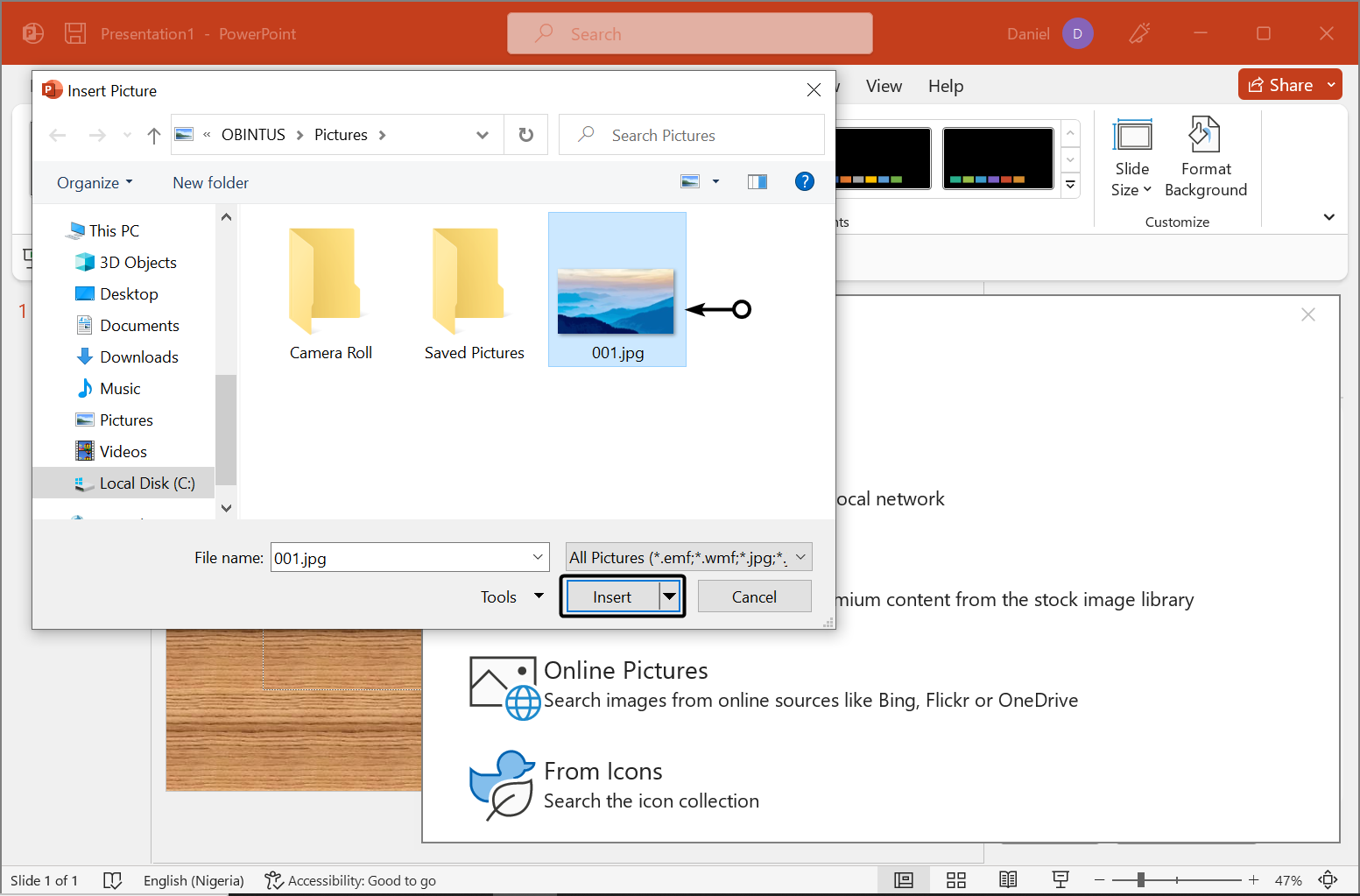Insert the selected 001.jpg picture

[610, 596]
